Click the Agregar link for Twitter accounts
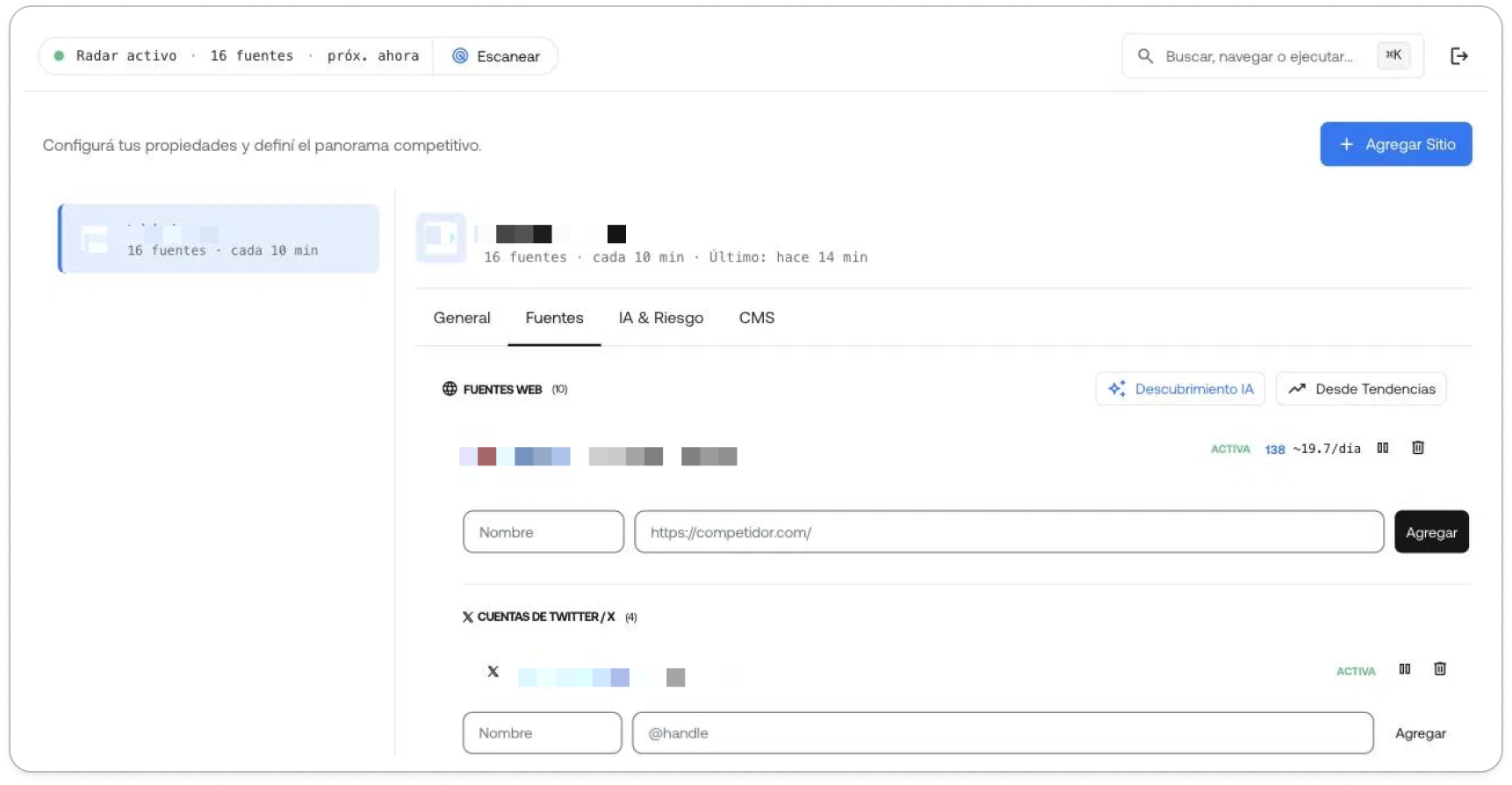The height and width of the screenshot is (785, 1512). coord(1421,734)
